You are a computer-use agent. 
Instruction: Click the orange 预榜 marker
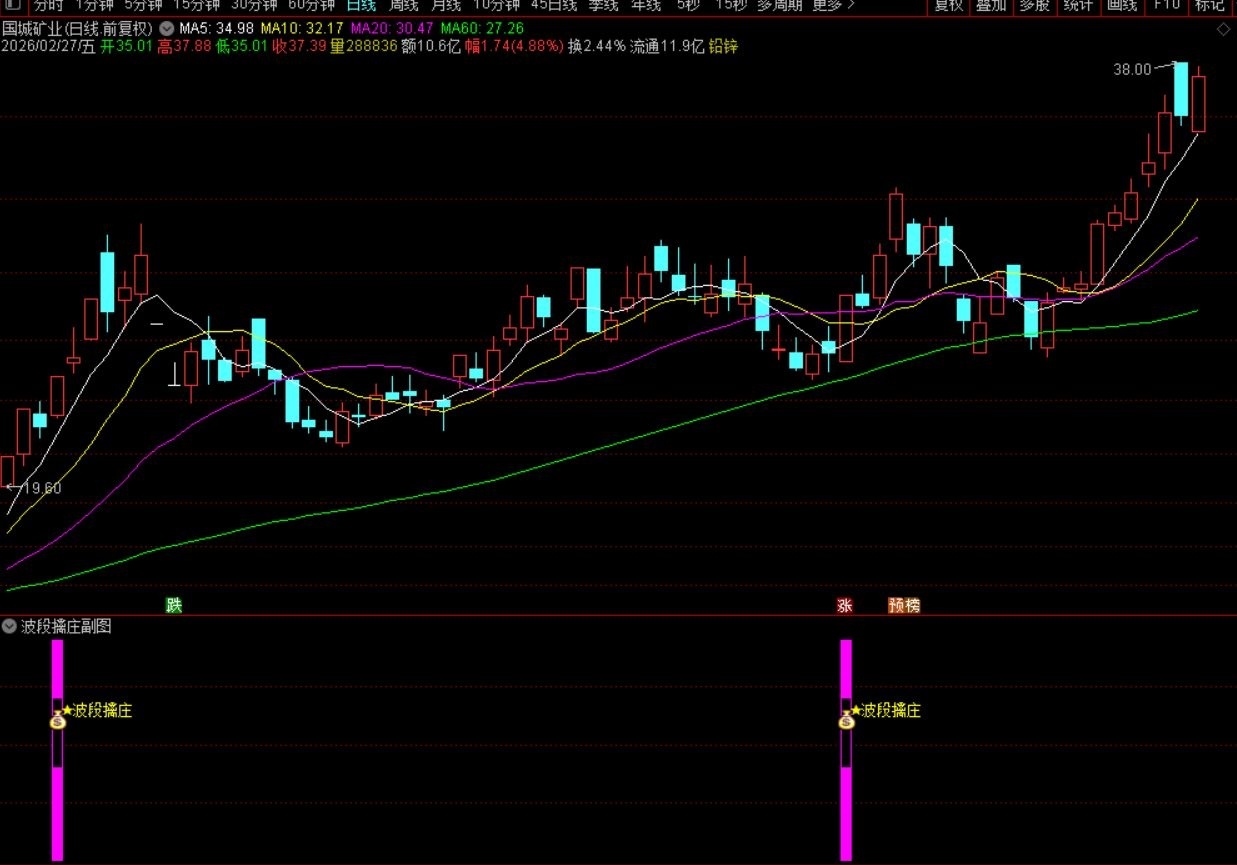click(904, 605)
